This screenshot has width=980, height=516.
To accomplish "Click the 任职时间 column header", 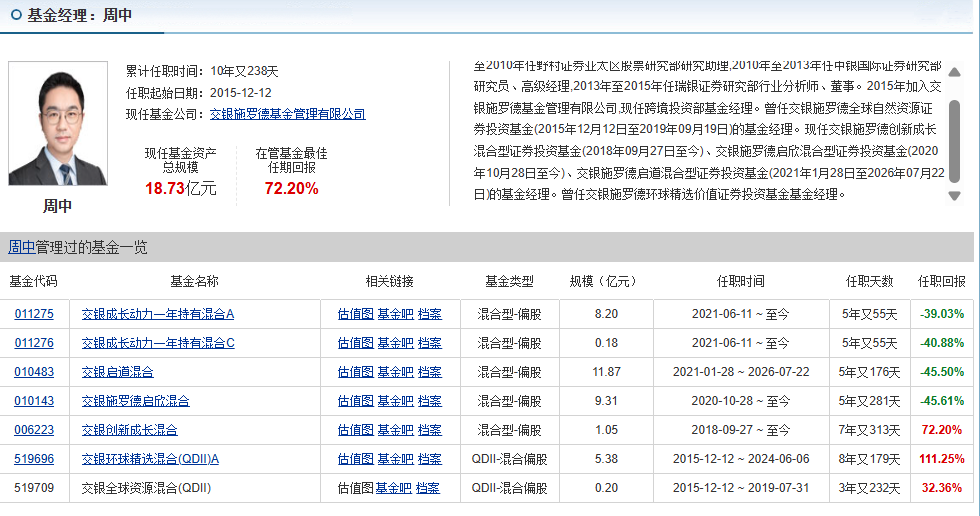I will tap(741, 282).
